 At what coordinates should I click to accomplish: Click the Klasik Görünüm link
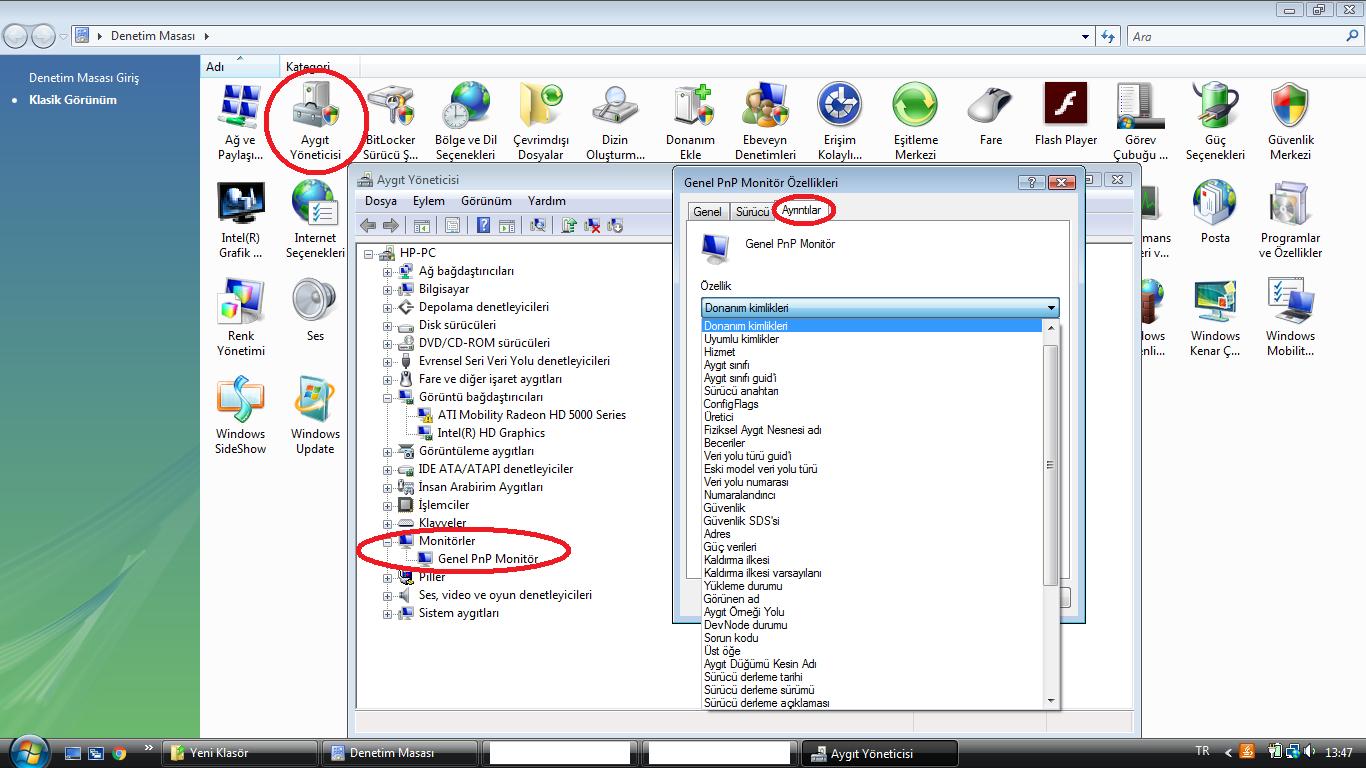coord(73,100)
